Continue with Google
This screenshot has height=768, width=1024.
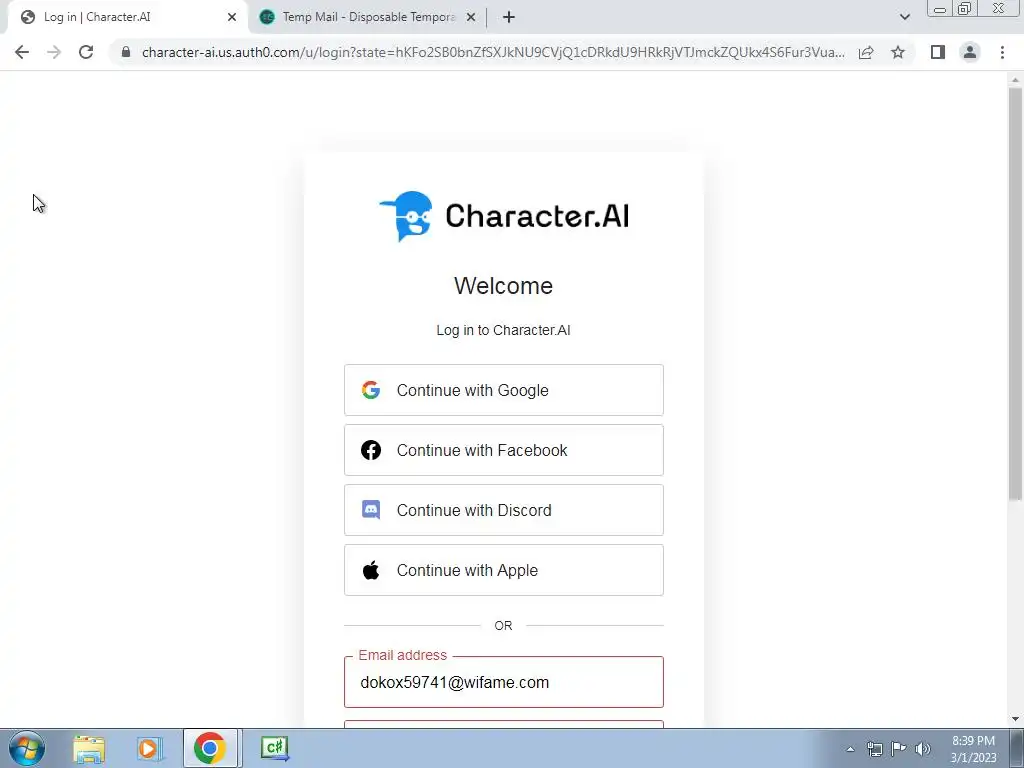coord(504,390)
